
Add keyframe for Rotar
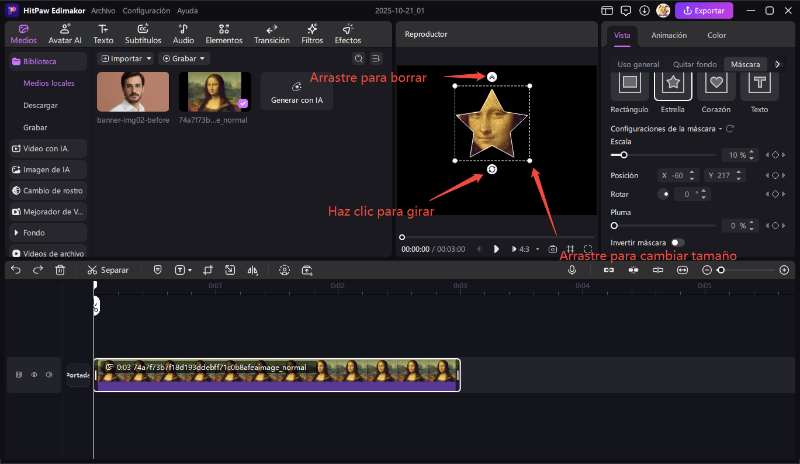(x=775, y=194)
